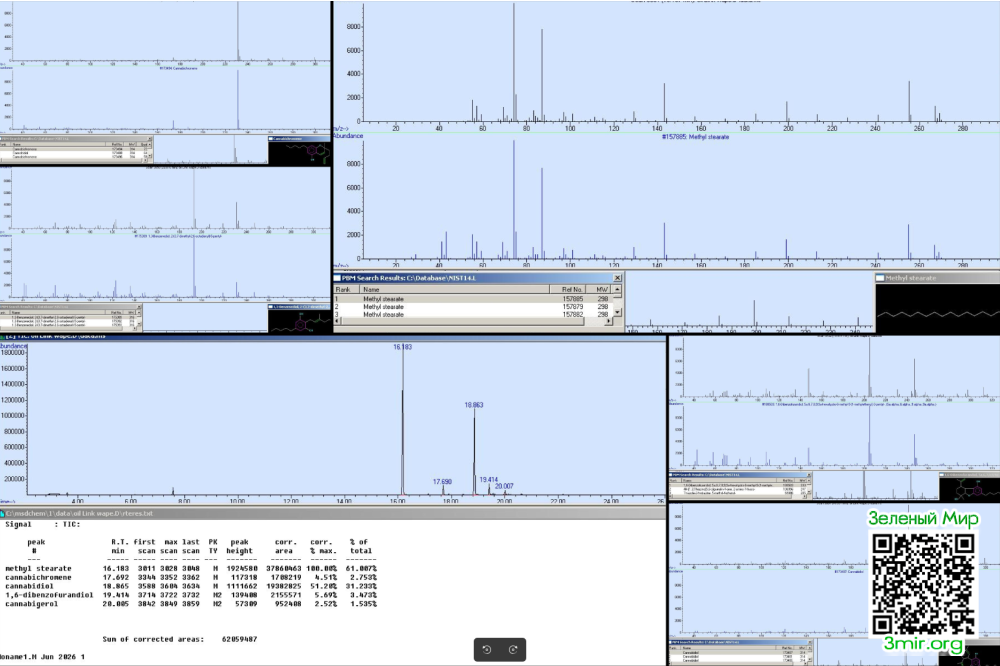Close the PBM Search Results window

tap(617, 278)
